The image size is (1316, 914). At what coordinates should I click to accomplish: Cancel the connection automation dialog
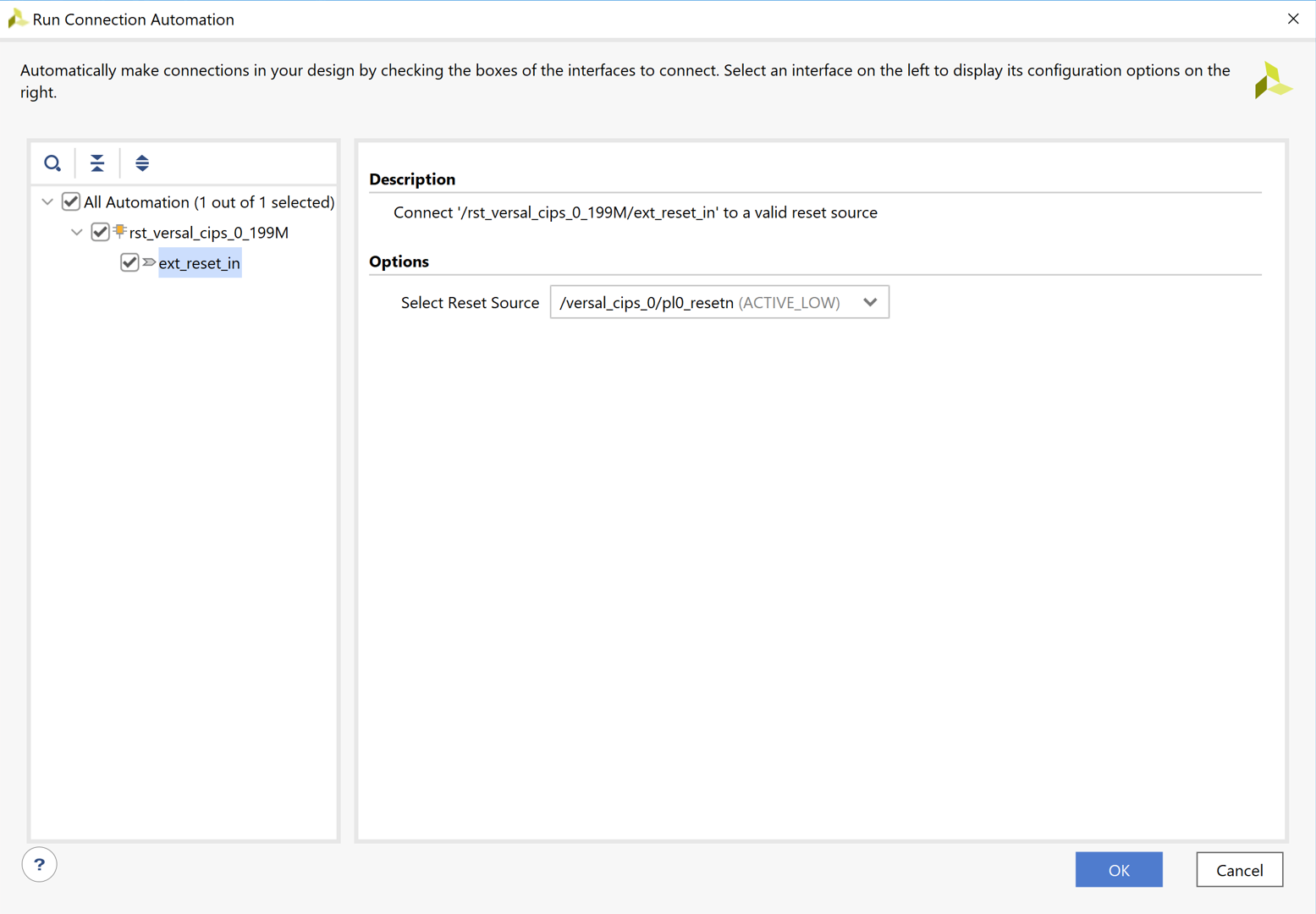tap(1238, 870)
